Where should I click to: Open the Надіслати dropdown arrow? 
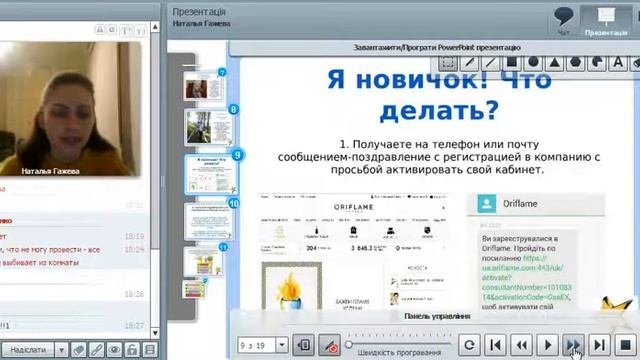61,350
